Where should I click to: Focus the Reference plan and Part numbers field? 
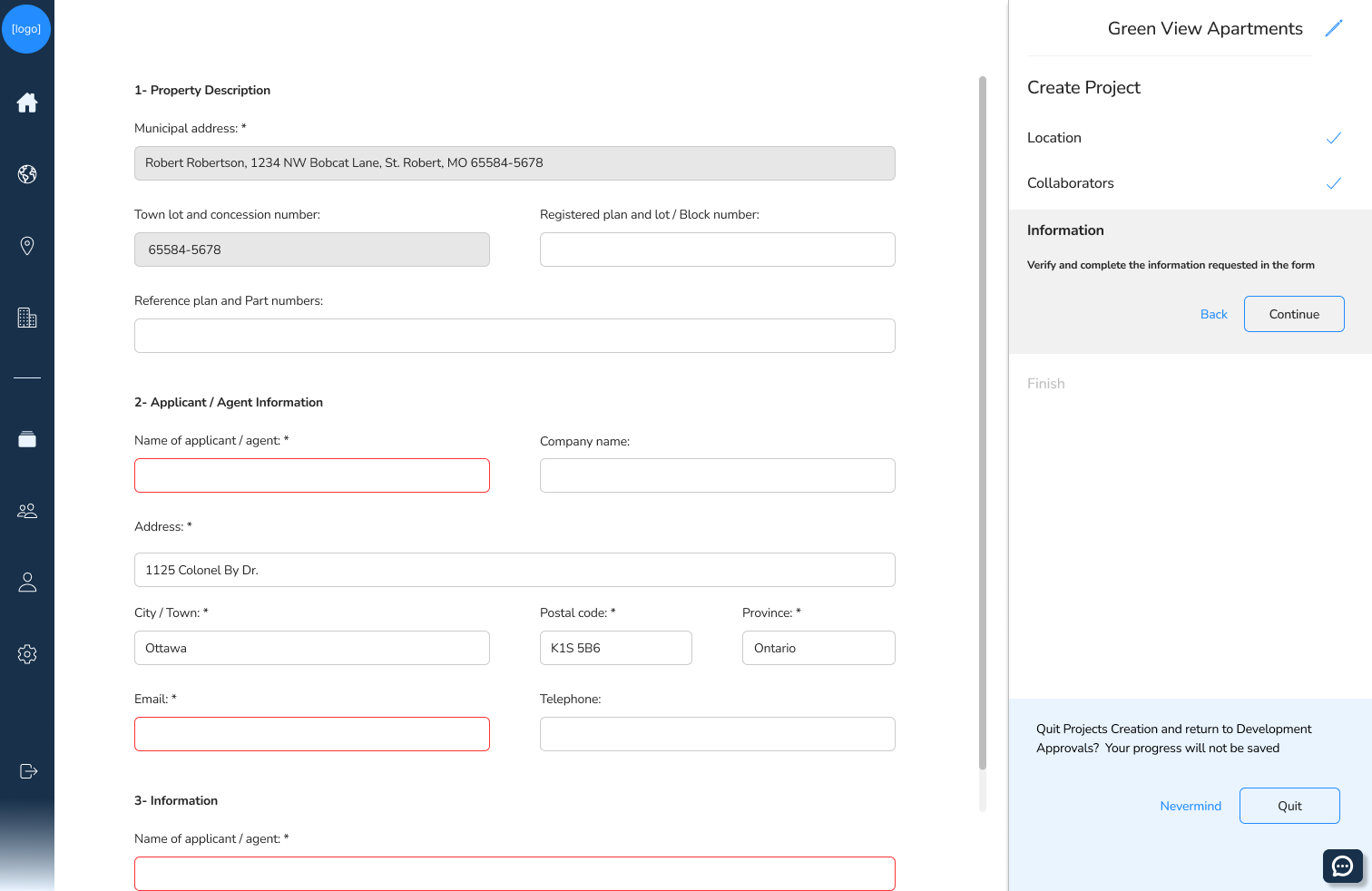pyautogui.click(x=514, y=336)
